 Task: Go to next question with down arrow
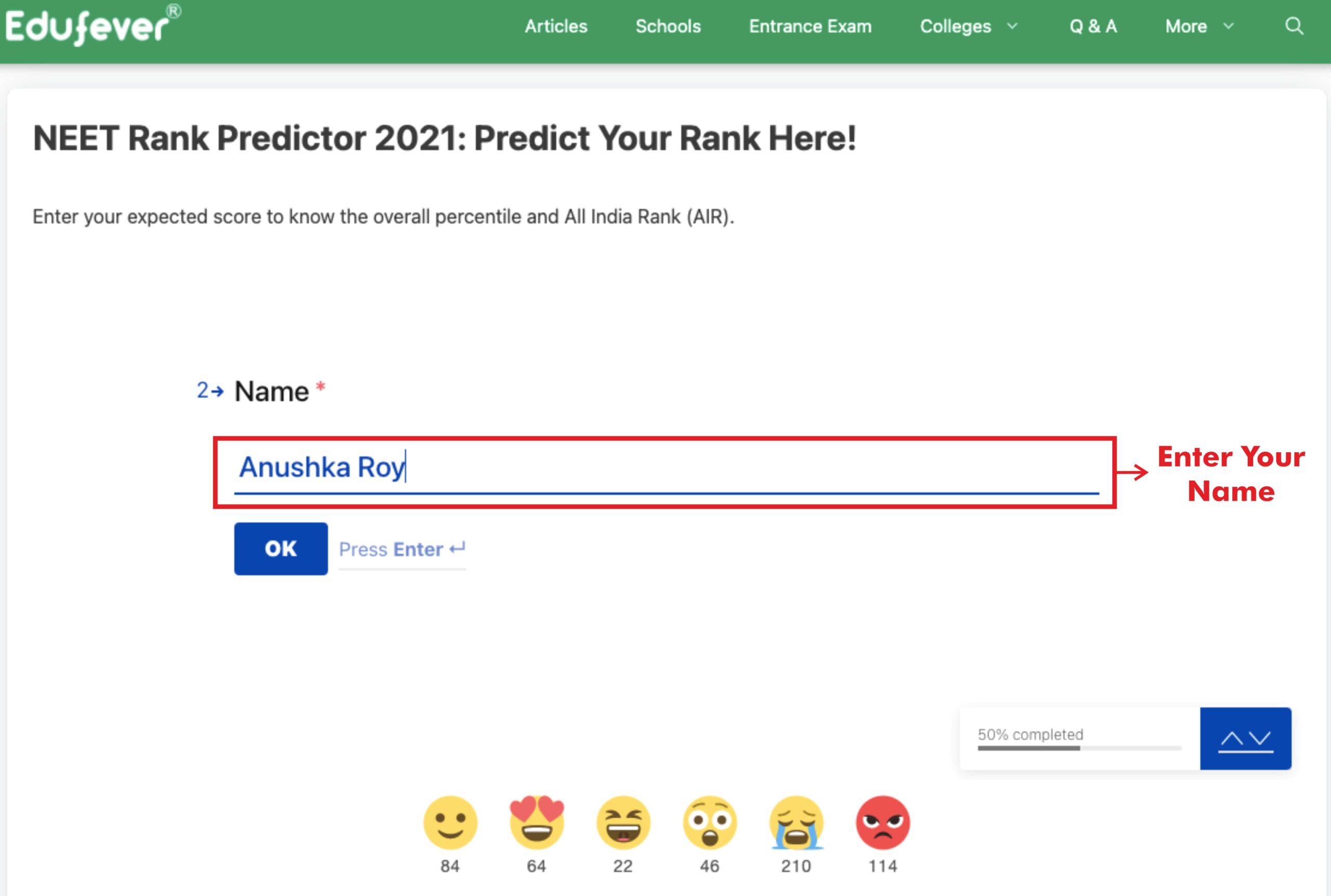pos(1260,739)
